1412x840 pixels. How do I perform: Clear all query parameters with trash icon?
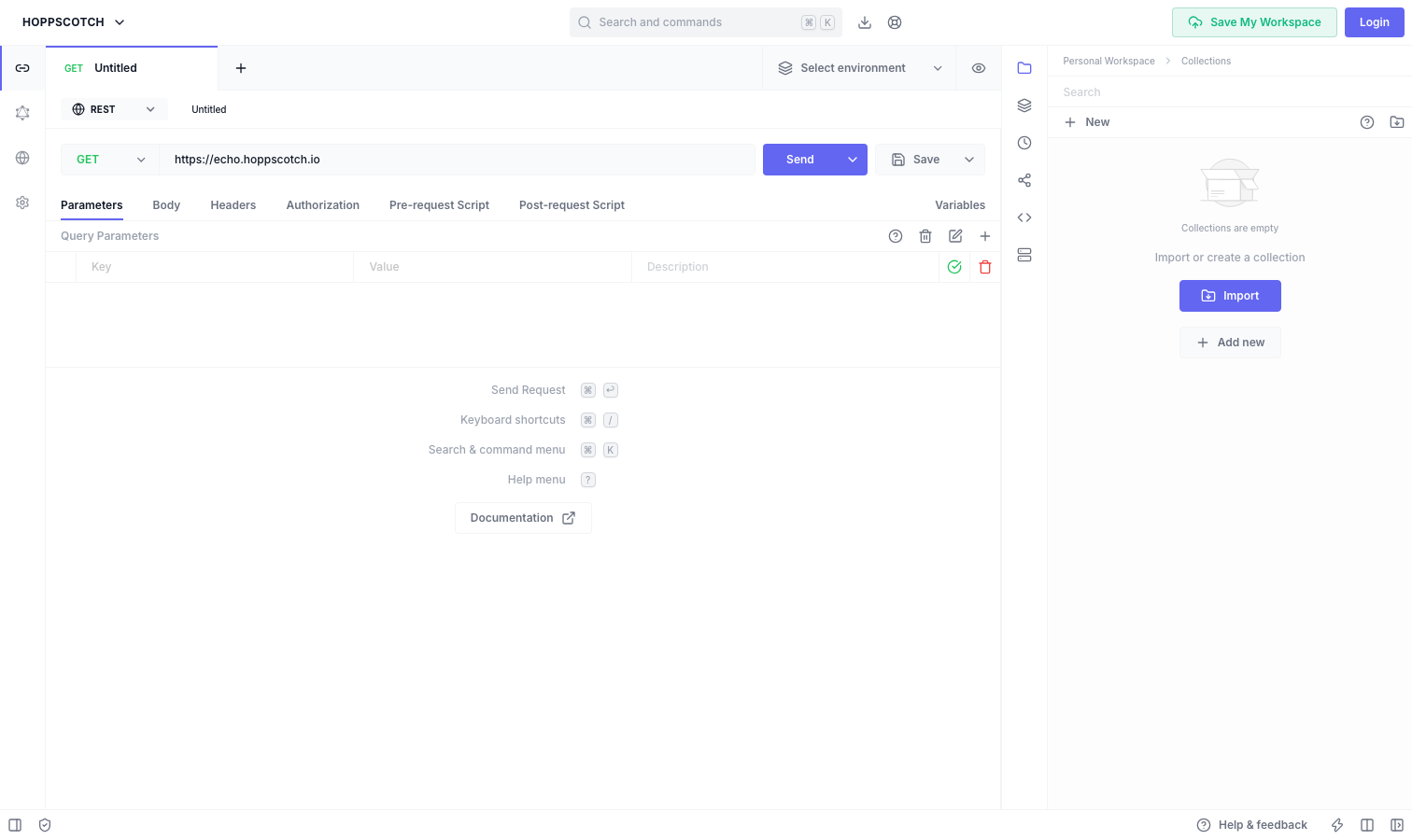(925, 236)
